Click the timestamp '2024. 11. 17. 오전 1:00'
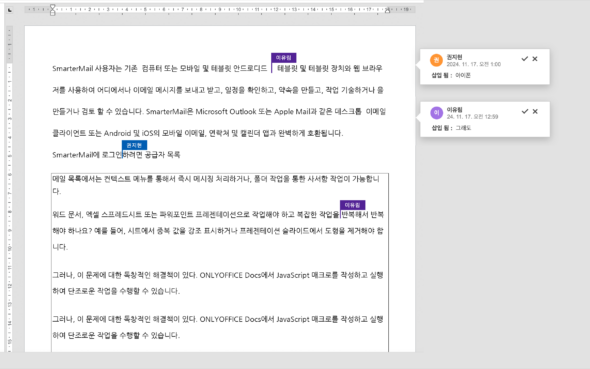Viewport: 590px width, 369px height. 474,64
